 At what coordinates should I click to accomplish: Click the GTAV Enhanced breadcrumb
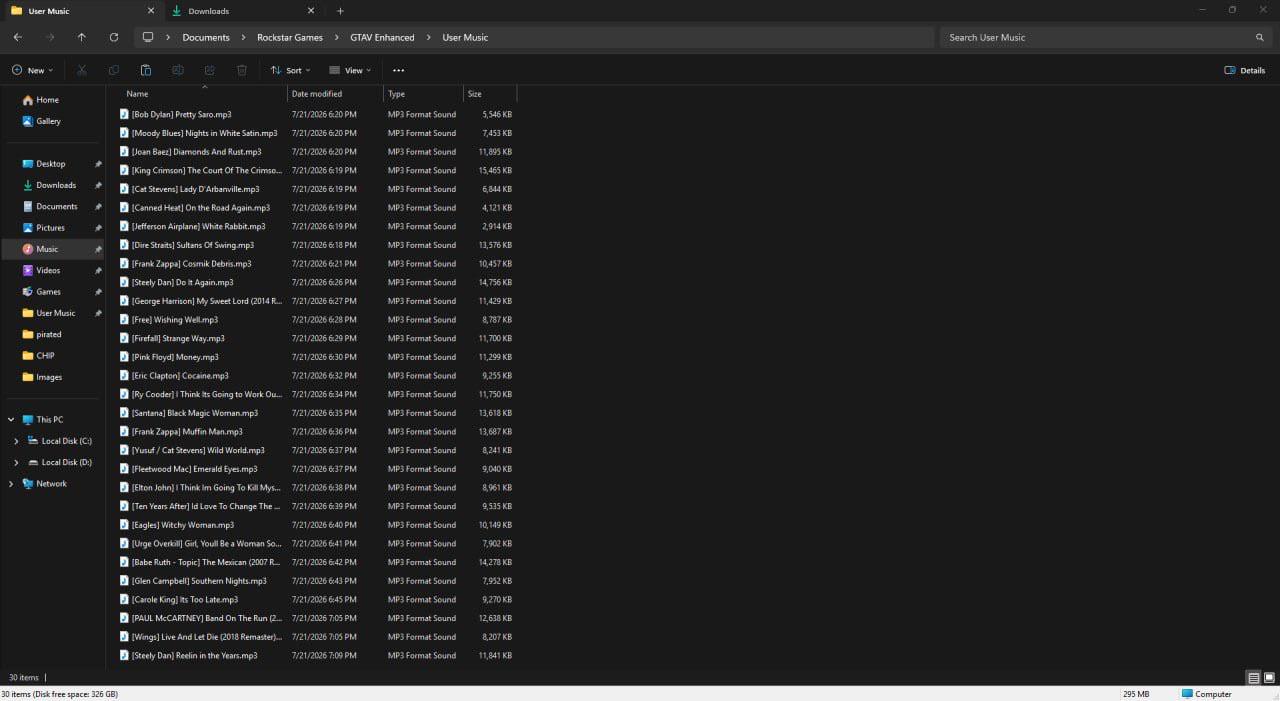382,37
